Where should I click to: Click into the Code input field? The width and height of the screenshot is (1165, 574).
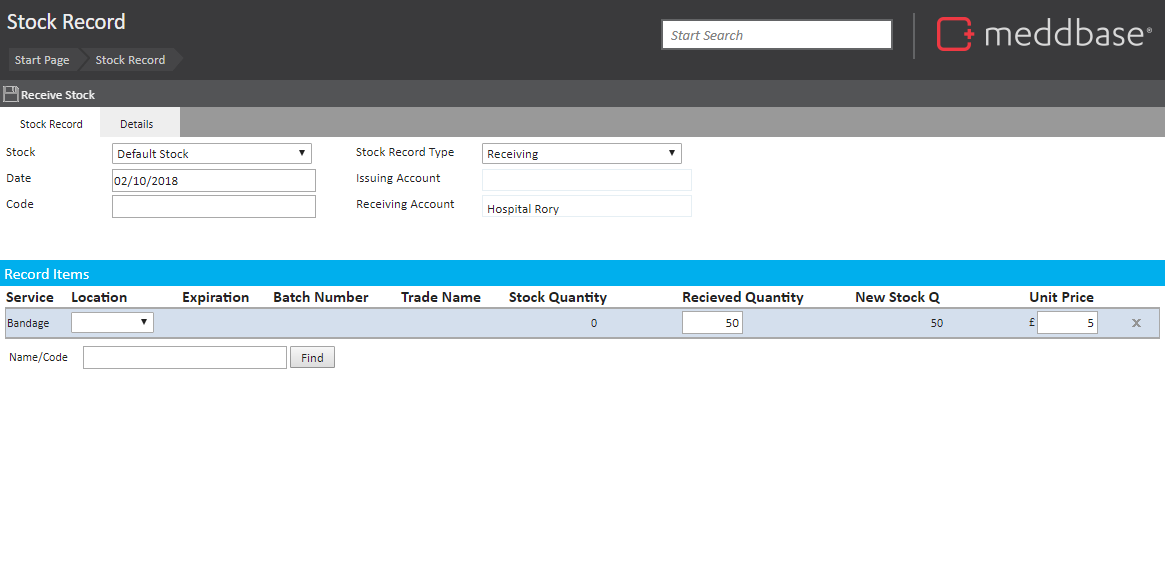point(214,206)
